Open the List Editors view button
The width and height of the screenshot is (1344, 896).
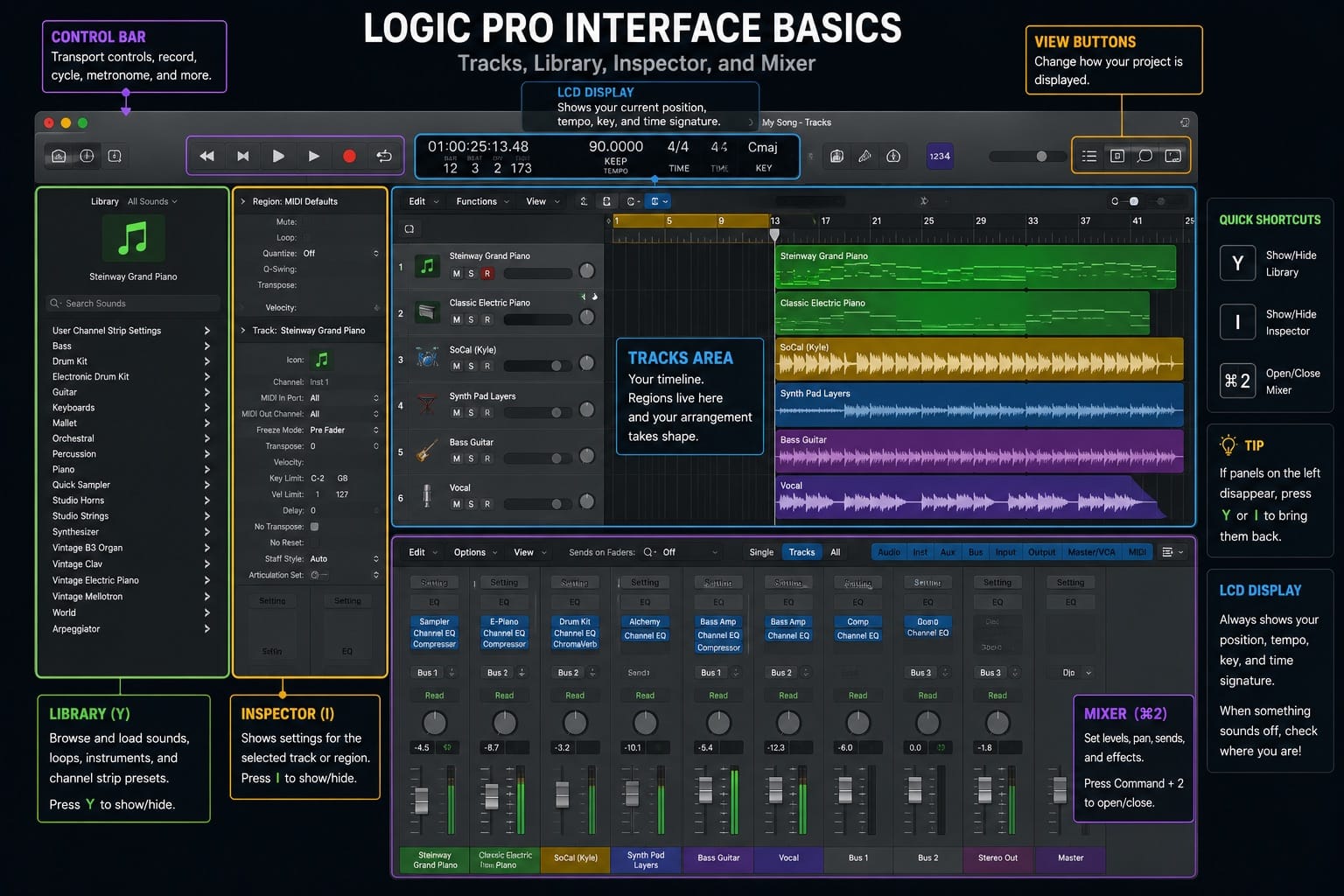pyautogui.click(x=1089, y=156)
